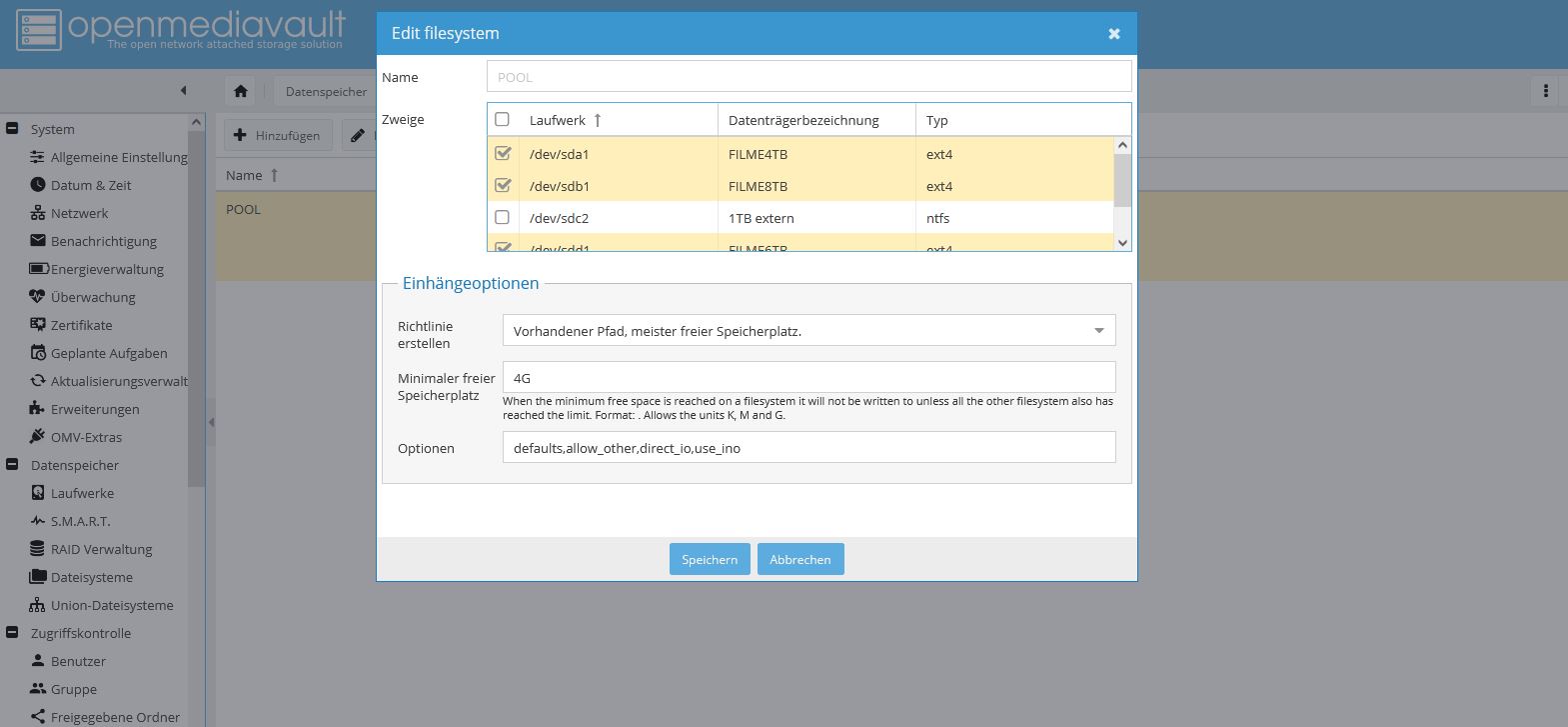Open the three-dot menu at top right
The image size is (1568, 727).
(1546, 91)
